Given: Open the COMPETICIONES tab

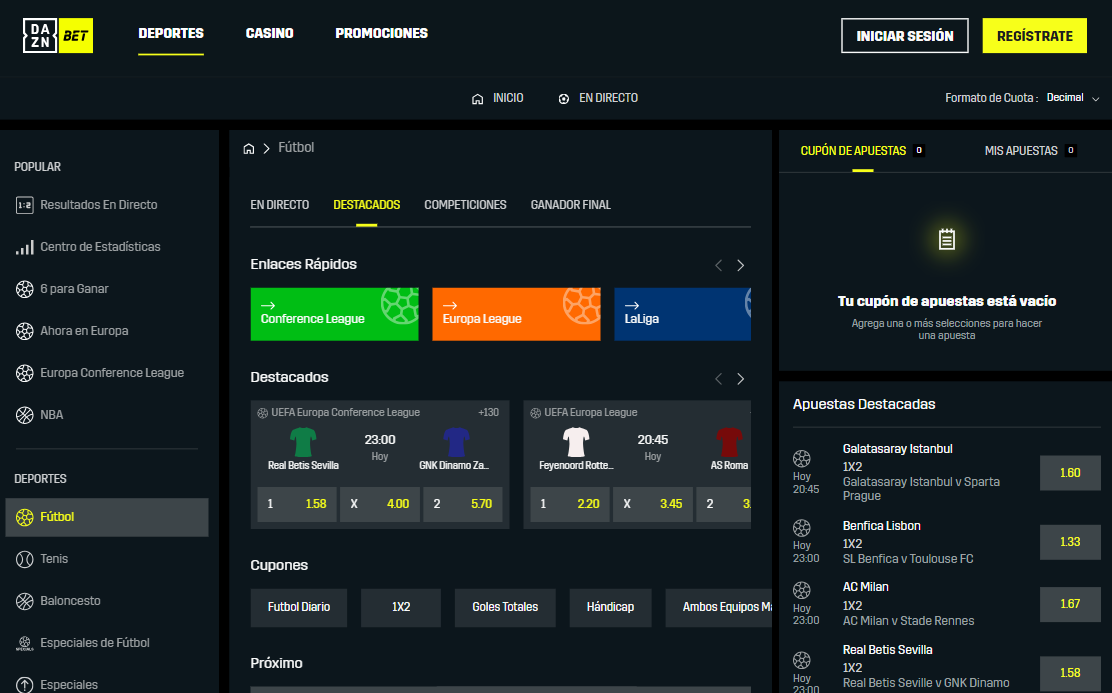Looking at the screenshot, I should point(464,204).
